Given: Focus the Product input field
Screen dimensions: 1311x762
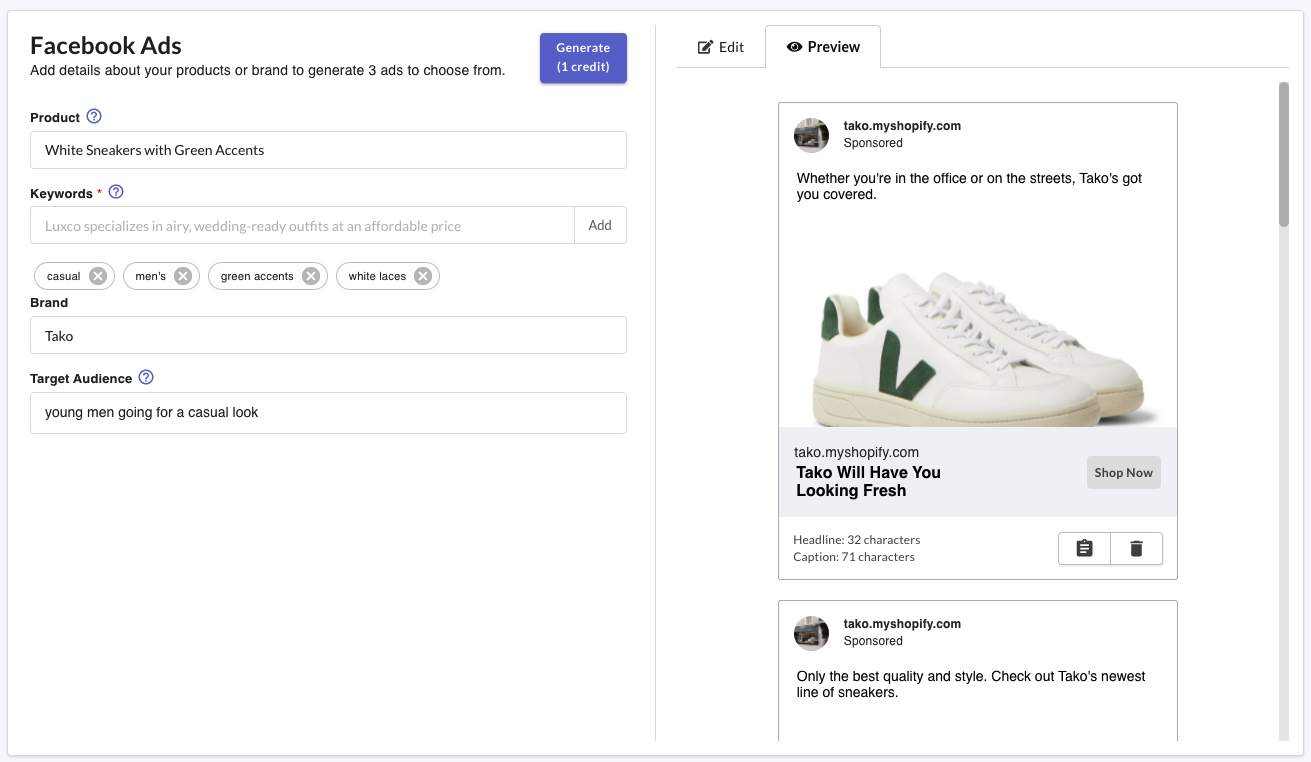Looking at the screenshot, I should coord(328,150).
